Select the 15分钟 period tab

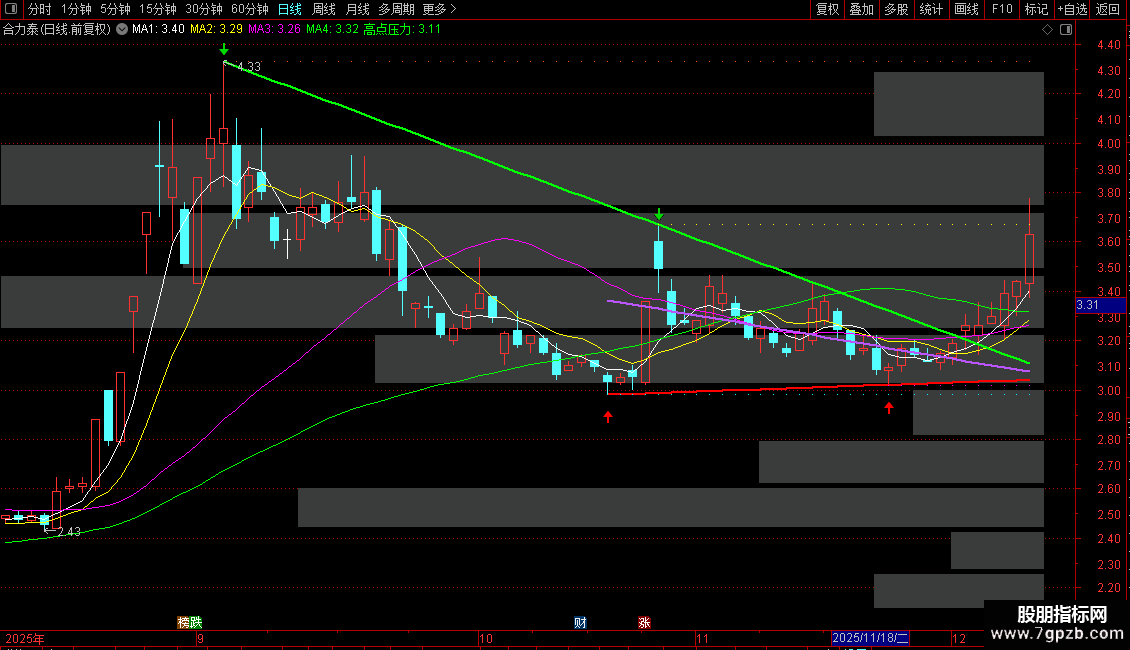(x=158, y=9)
